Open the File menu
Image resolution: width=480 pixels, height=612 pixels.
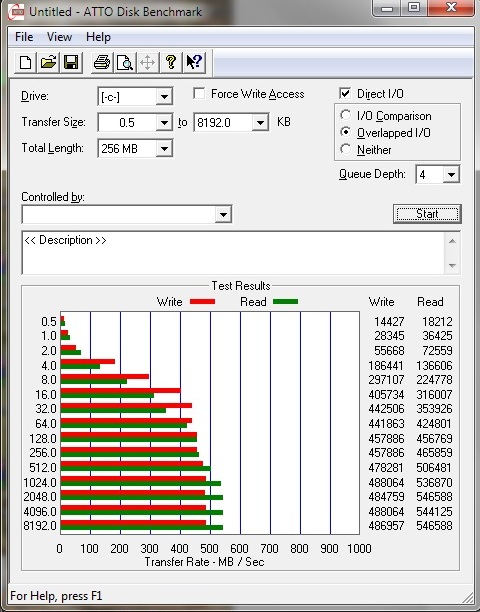24,37
